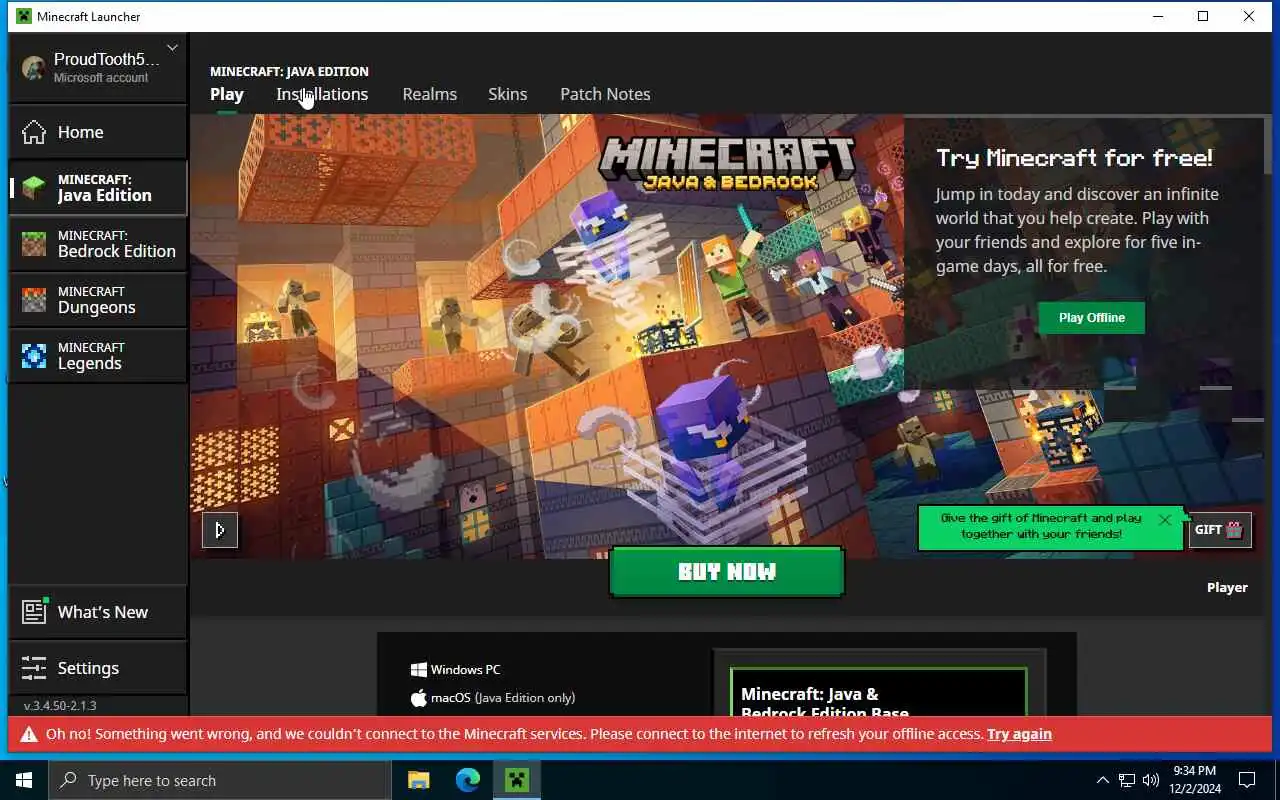Dismiss the gift of Minecraft tooltip
The width and height of the screenshot is (1280, 800).
point(1164,520)
